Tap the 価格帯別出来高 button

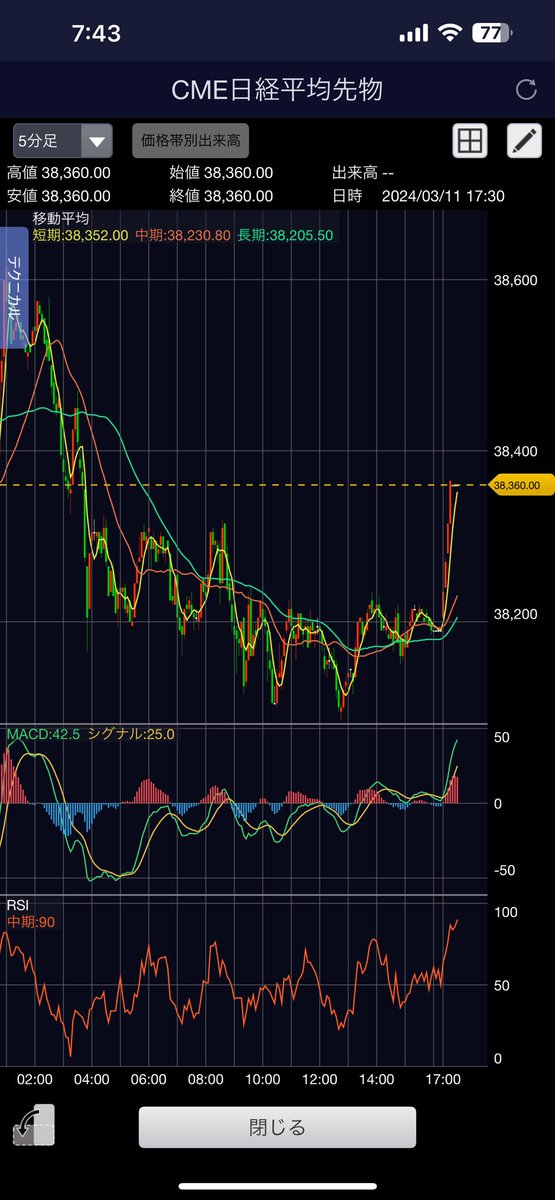click(190, 141)
